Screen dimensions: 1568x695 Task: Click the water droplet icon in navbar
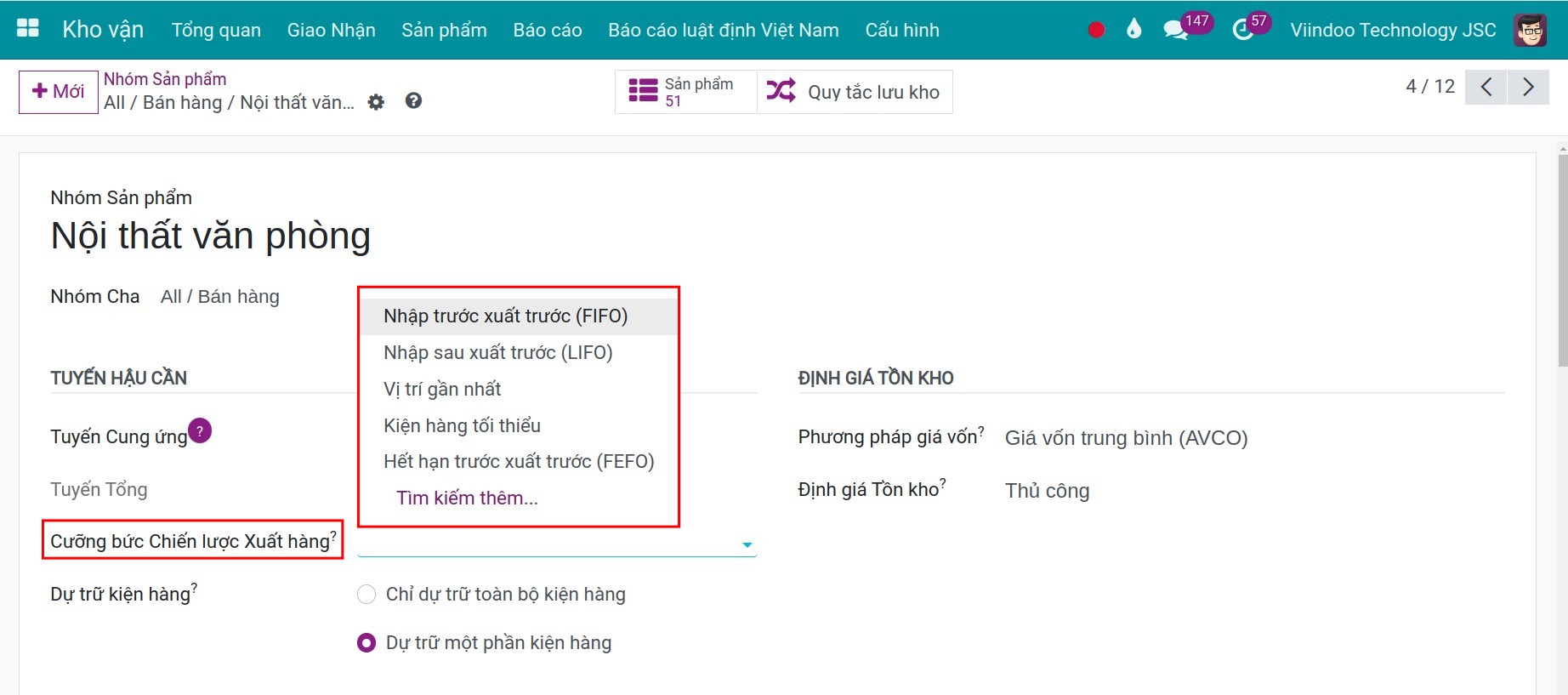(x=1133, y=30)
